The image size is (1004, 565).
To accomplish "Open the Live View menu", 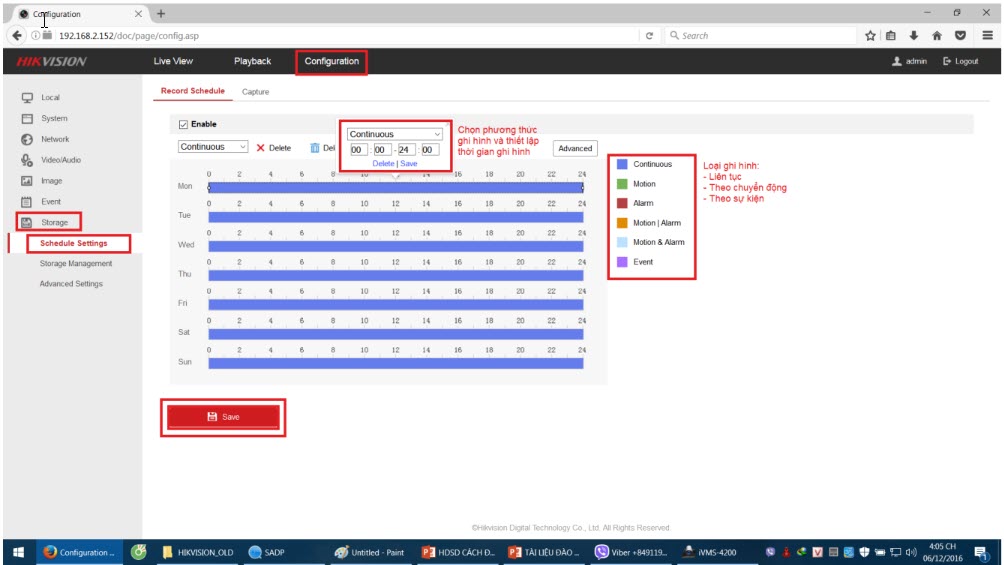I will (173, 62).
